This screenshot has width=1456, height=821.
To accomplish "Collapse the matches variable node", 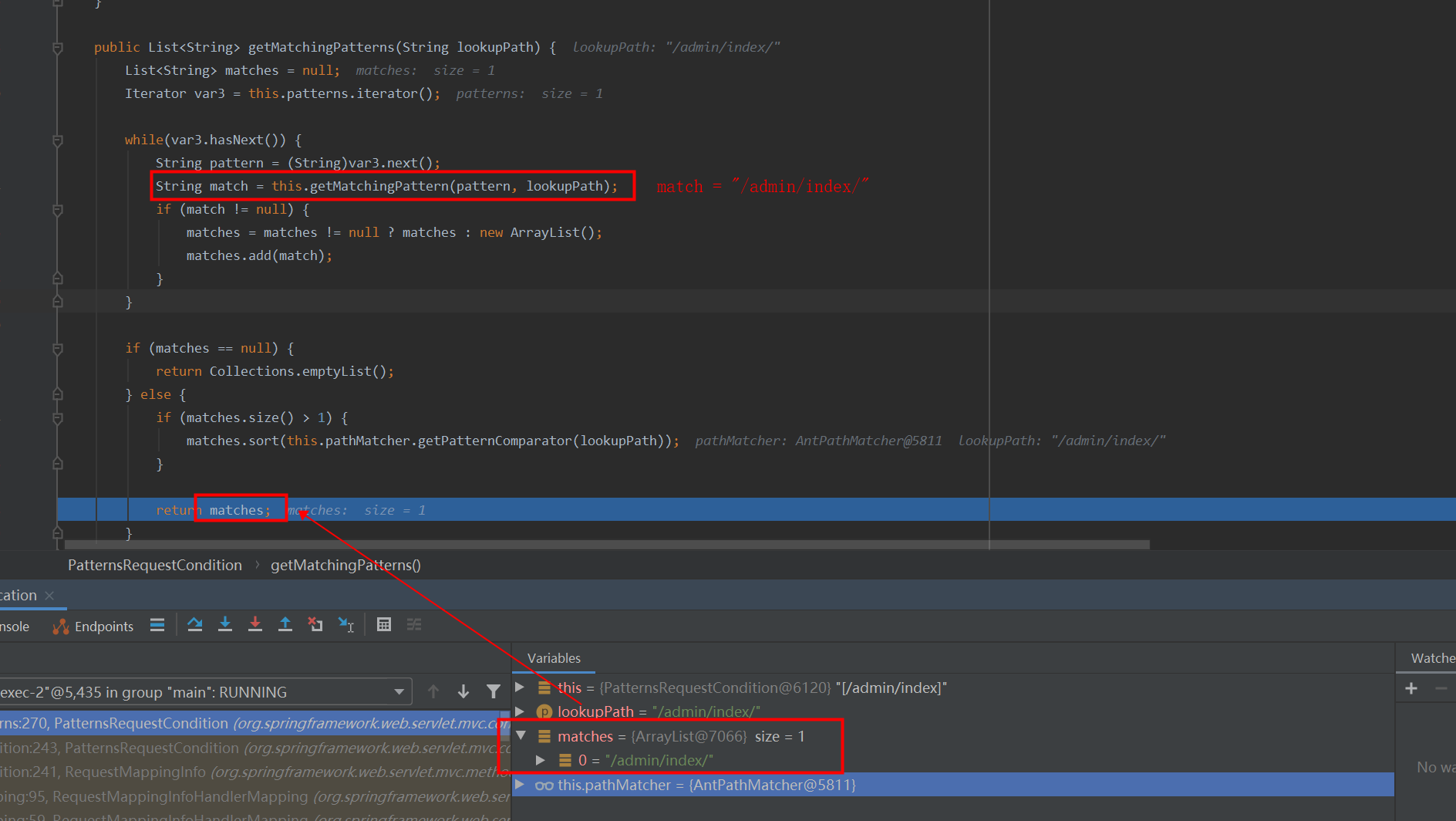I will coord(521,736).
